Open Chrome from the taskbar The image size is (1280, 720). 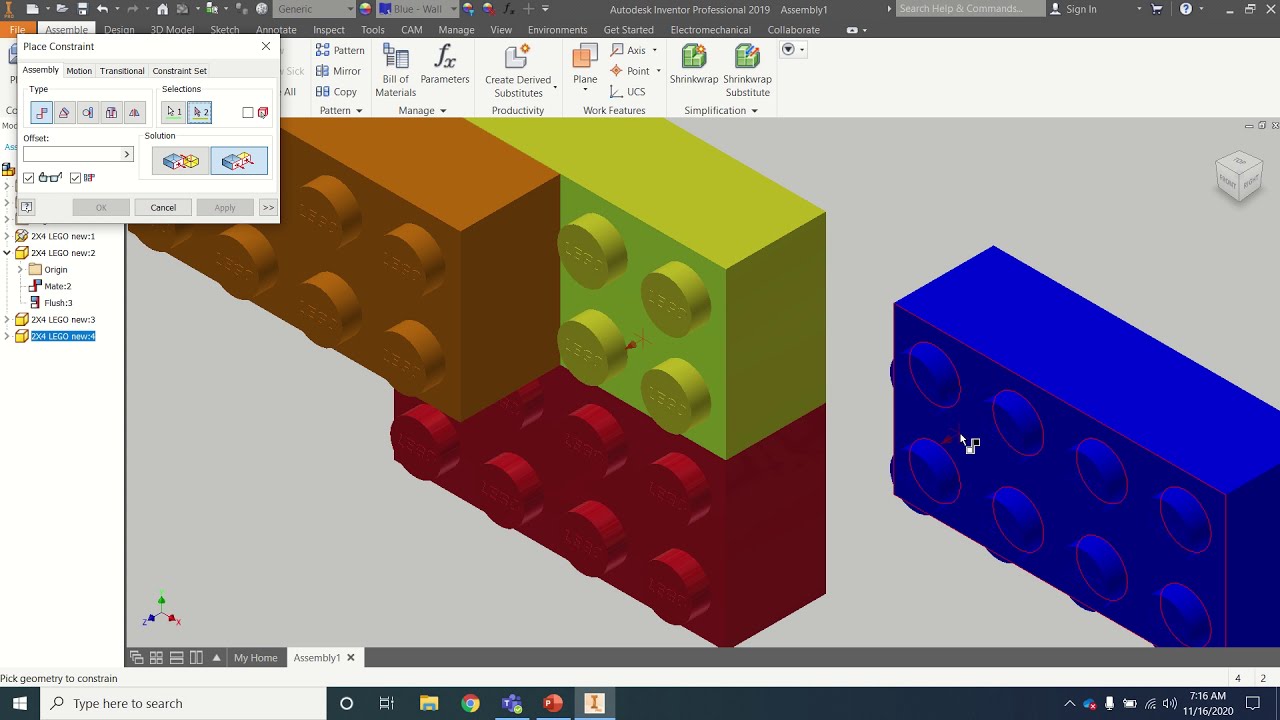pyautogui.click(x=470, y=704)
